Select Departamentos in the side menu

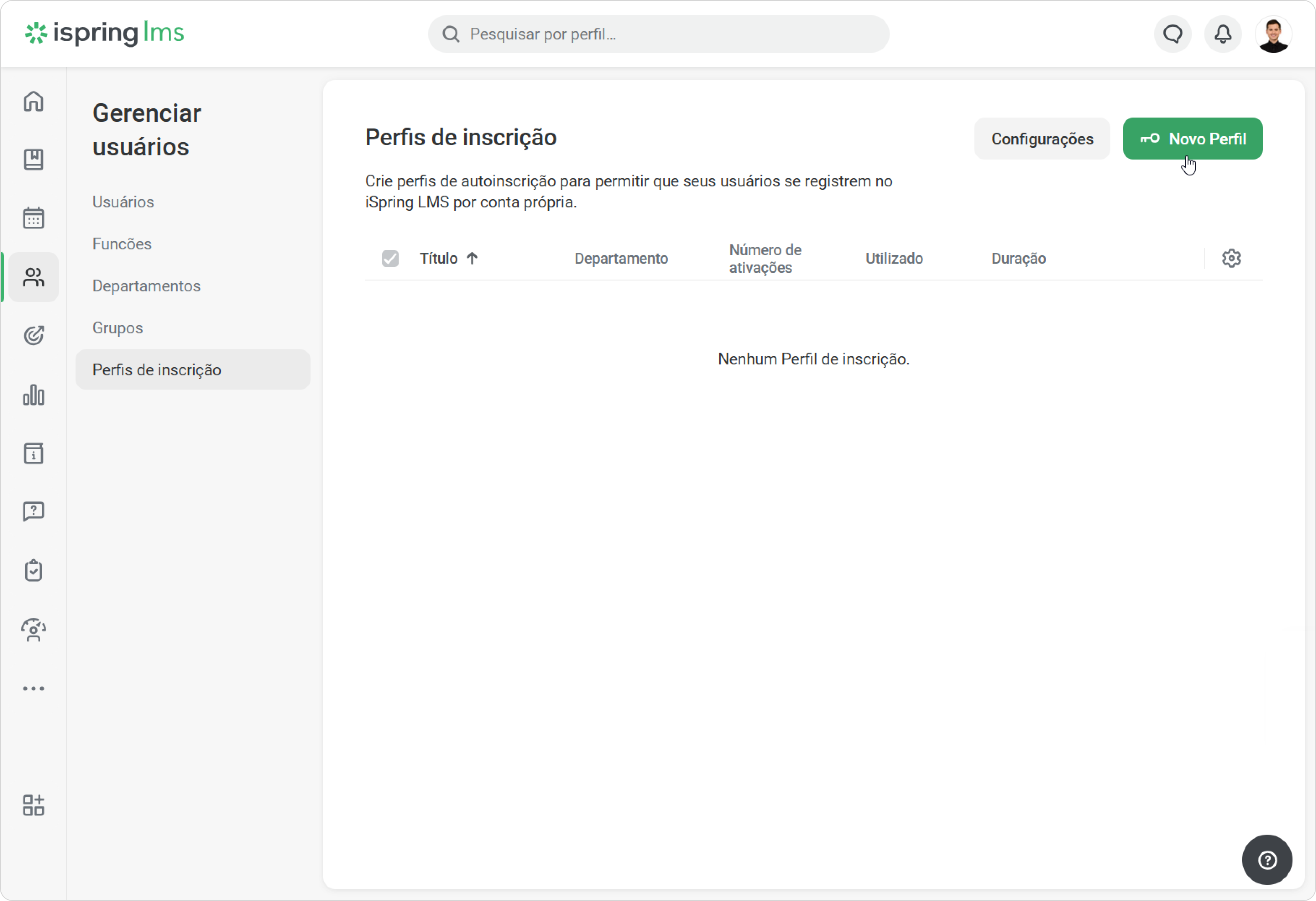coord(146,285)
